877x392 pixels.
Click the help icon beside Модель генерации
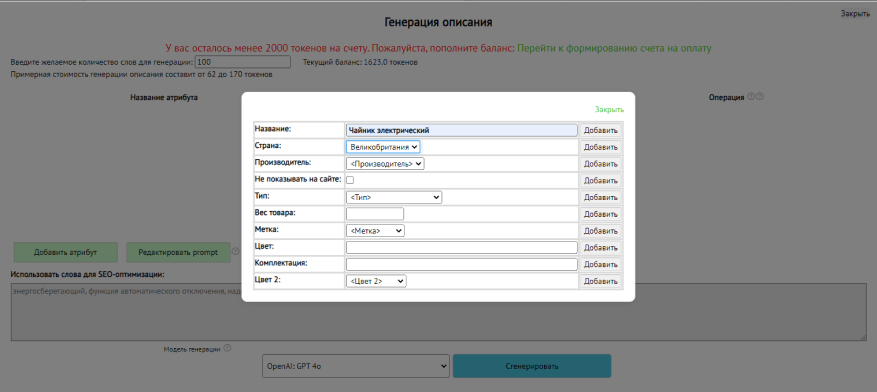point(227,348)
